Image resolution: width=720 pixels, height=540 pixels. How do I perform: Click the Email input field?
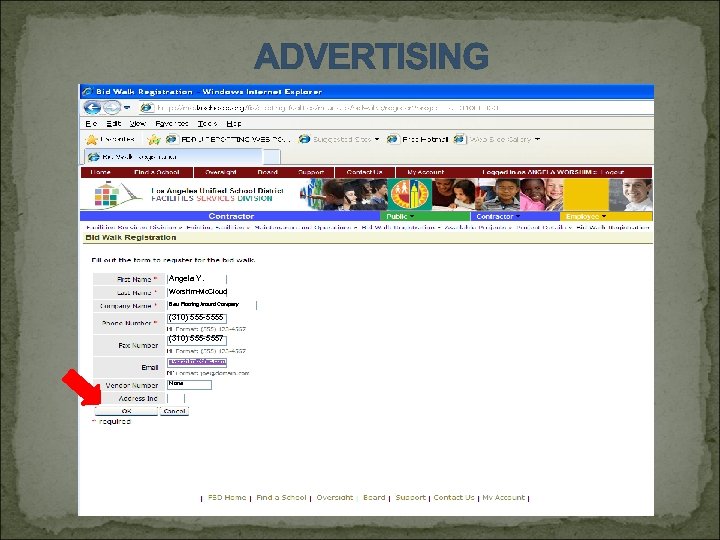coord(197,362)
